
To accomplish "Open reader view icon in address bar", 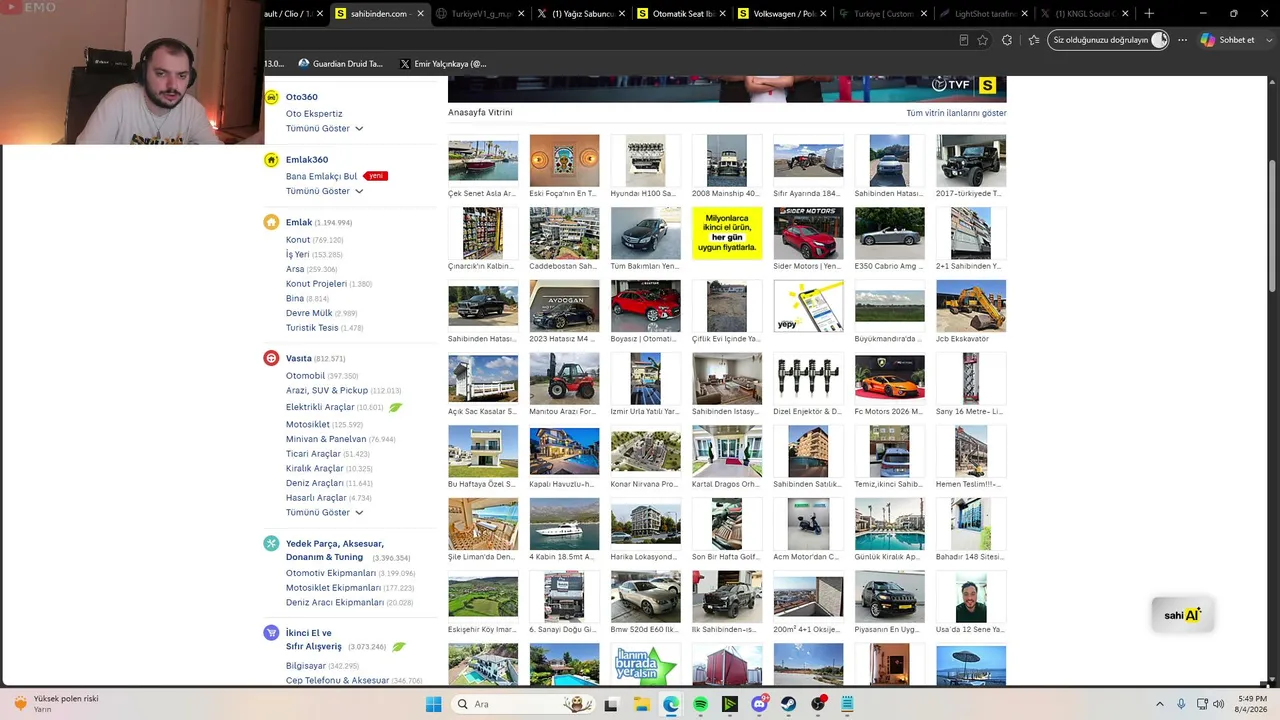I will coord(963,40).
